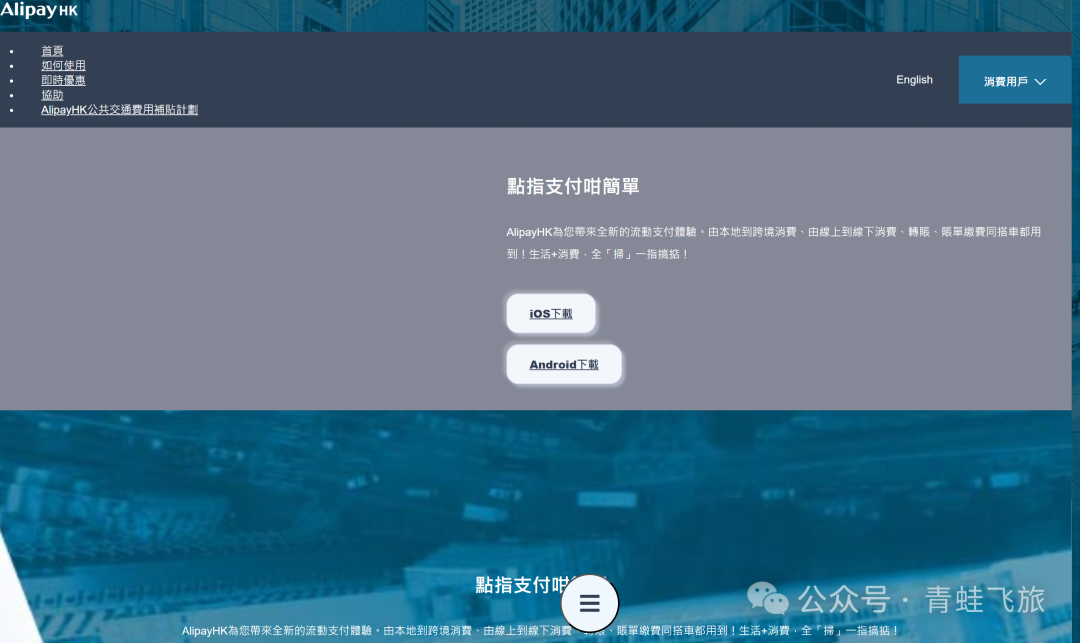Open AlipayHK公共交通費用補貼計劃 link

click(119, 110)
